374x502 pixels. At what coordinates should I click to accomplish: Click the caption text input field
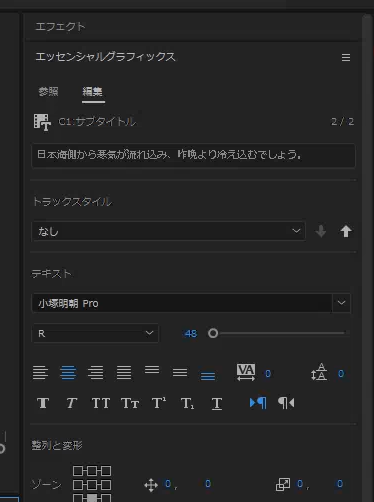pyautogui.click(x=193, y=155)
